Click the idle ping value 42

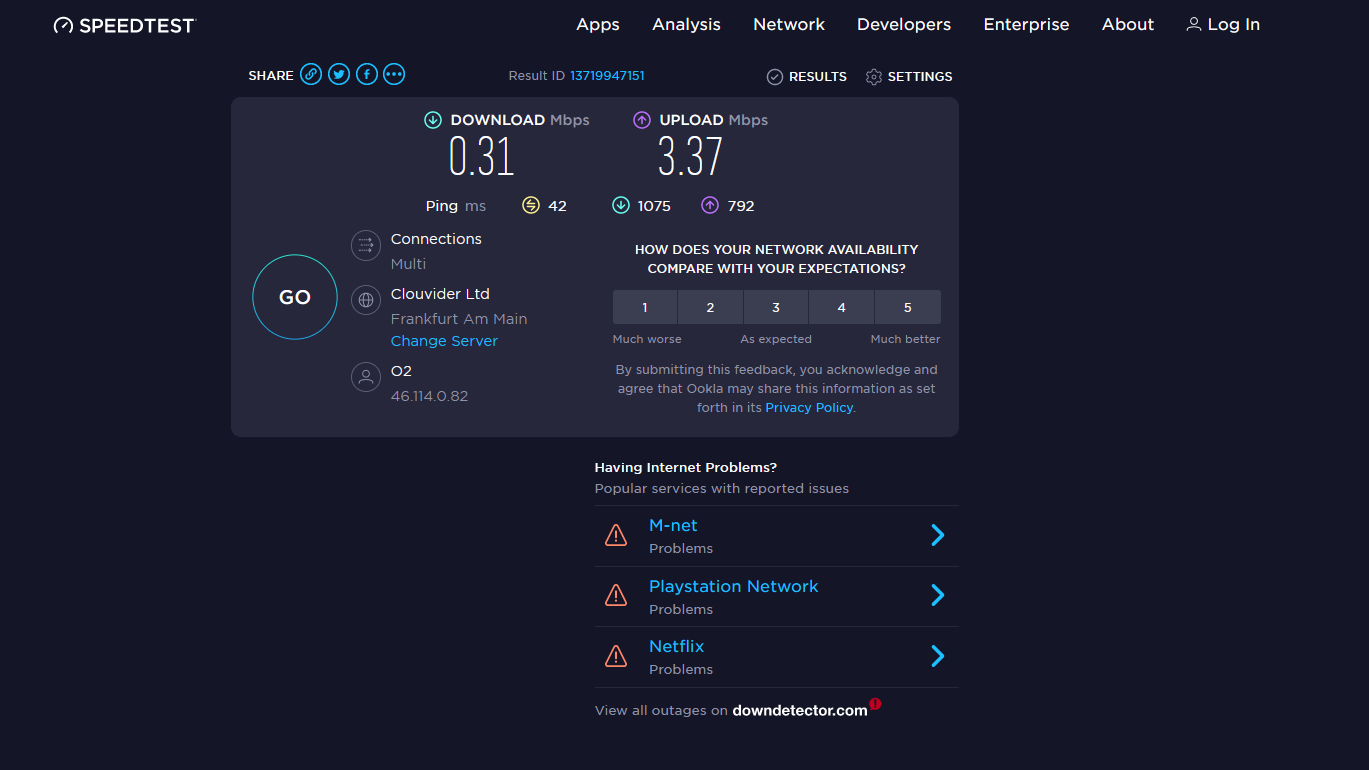point(557,206)
